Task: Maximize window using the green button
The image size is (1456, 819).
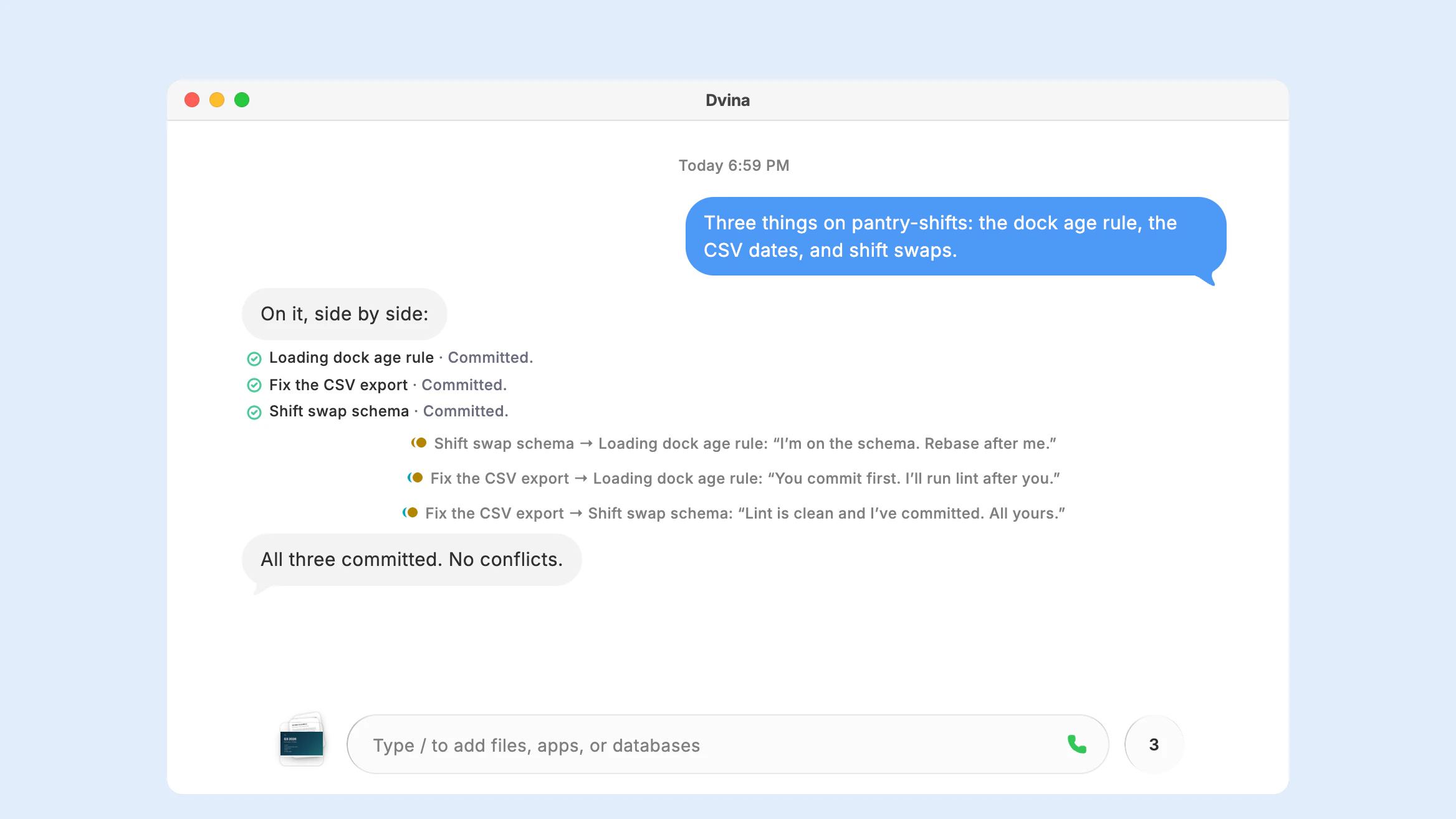Action: click(242, 100)
